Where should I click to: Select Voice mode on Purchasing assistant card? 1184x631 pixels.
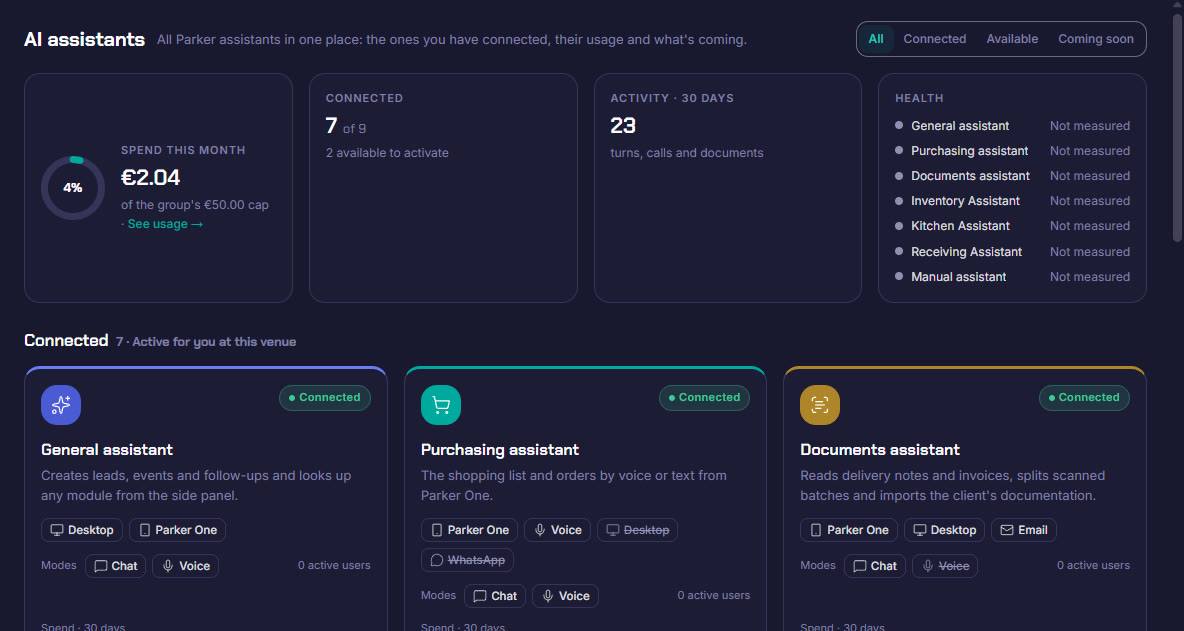tap(566, 596)
